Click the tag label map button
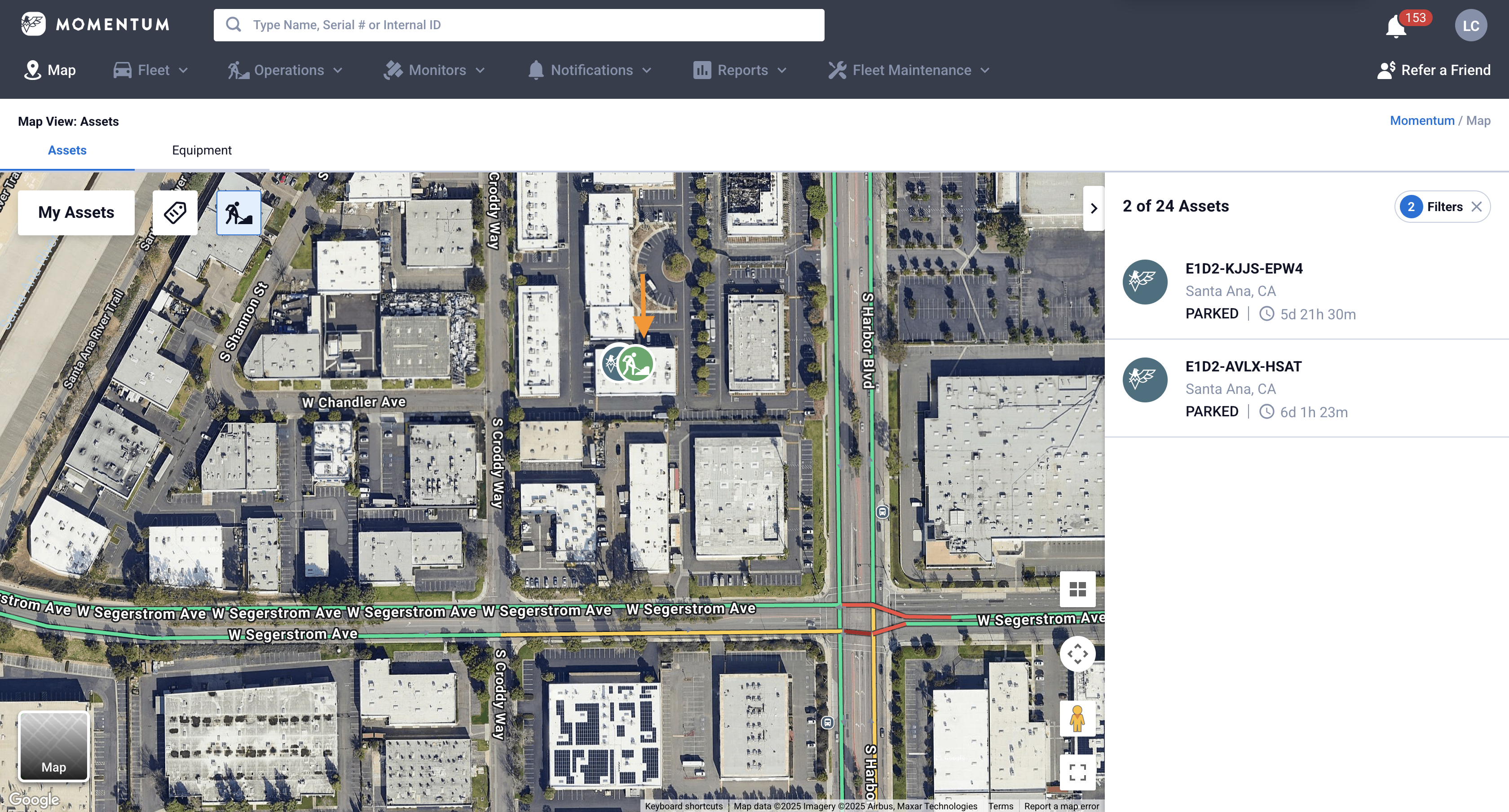1509x812 pixels. pyautogui.click(x=175, y=212)
